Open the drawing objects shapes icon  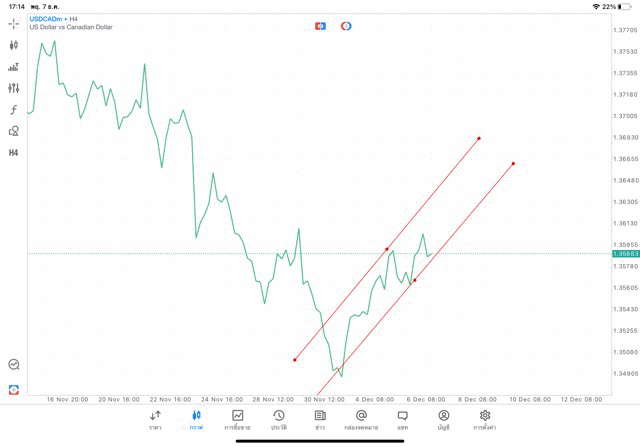click(14, 131)
